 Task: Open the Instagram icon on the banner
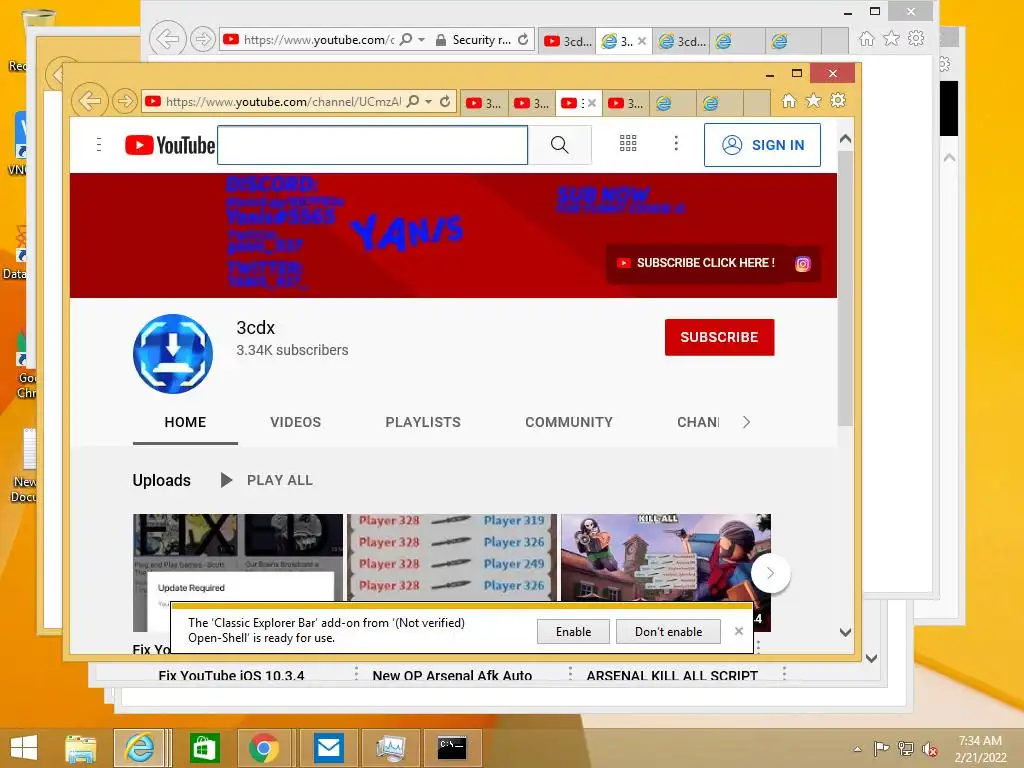tap(803, 264)
